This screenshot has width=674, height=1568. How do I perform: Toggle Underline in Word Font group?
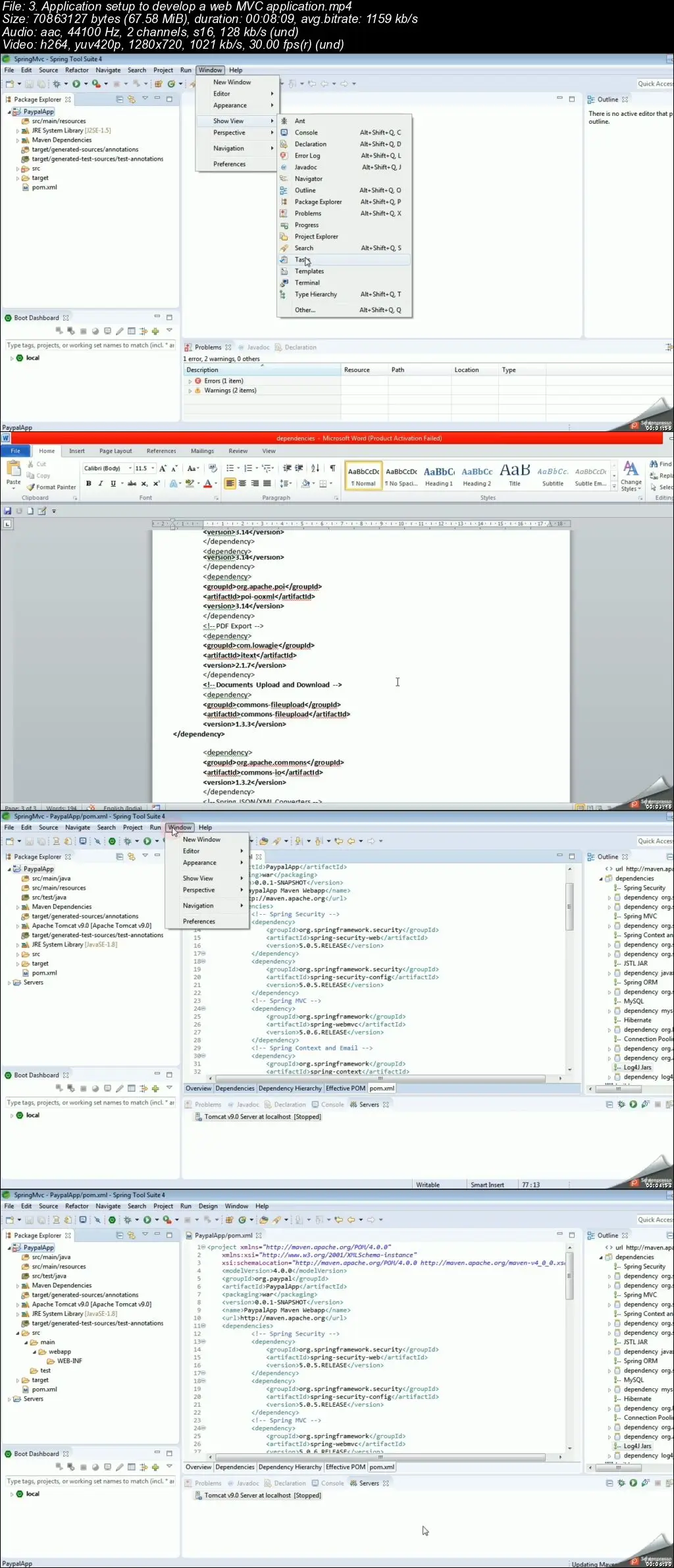[x=113, y=483]
